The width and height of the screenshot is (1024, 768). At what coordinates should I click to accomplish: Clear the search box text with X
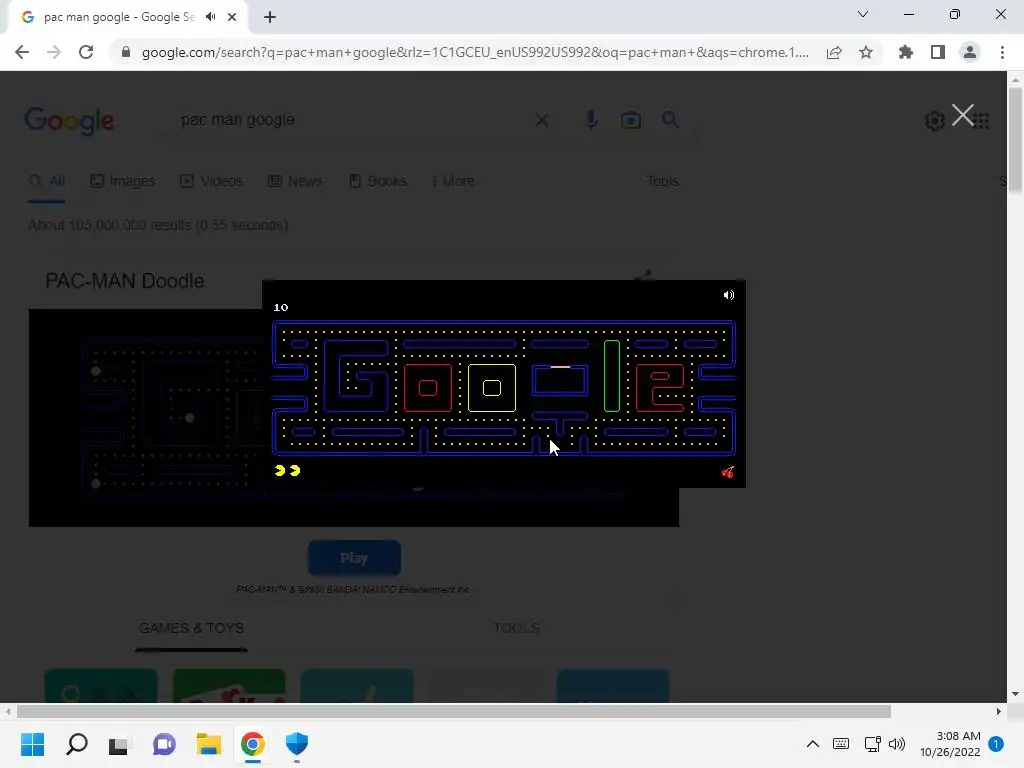point(542,120)
